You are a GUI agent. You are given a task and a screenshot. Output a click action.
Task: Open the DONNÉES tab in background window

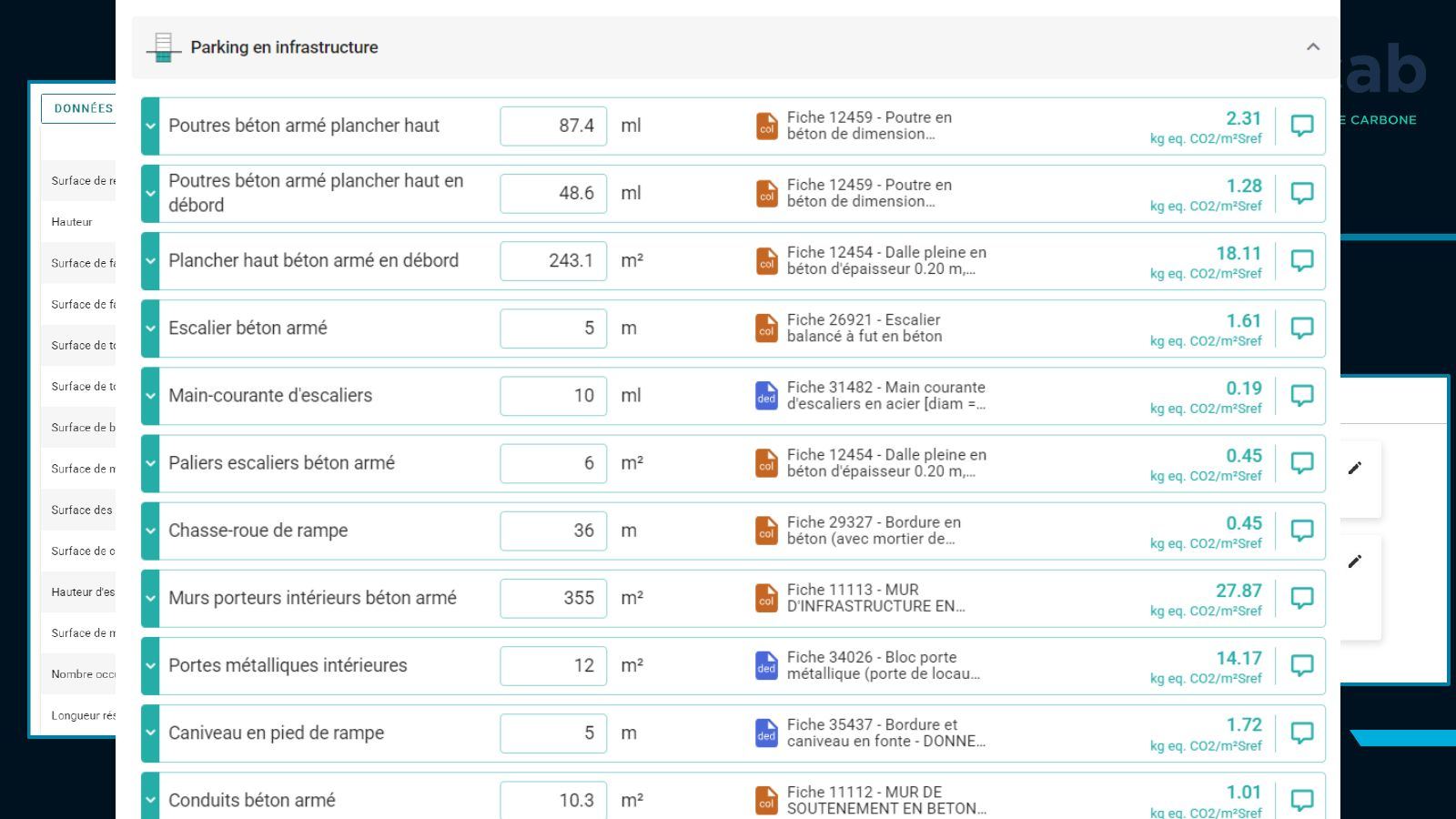pos(78,108)
